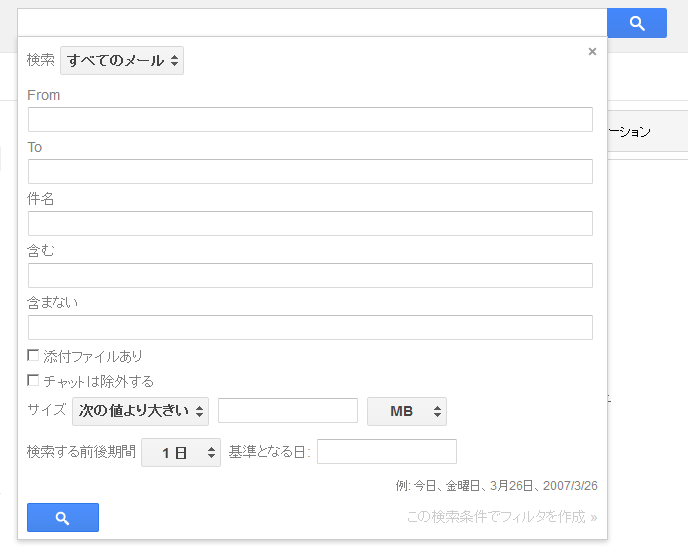The image size is (688, 552).
Task: Click the blue search button in top bar
Action: [x=636, y=23]
